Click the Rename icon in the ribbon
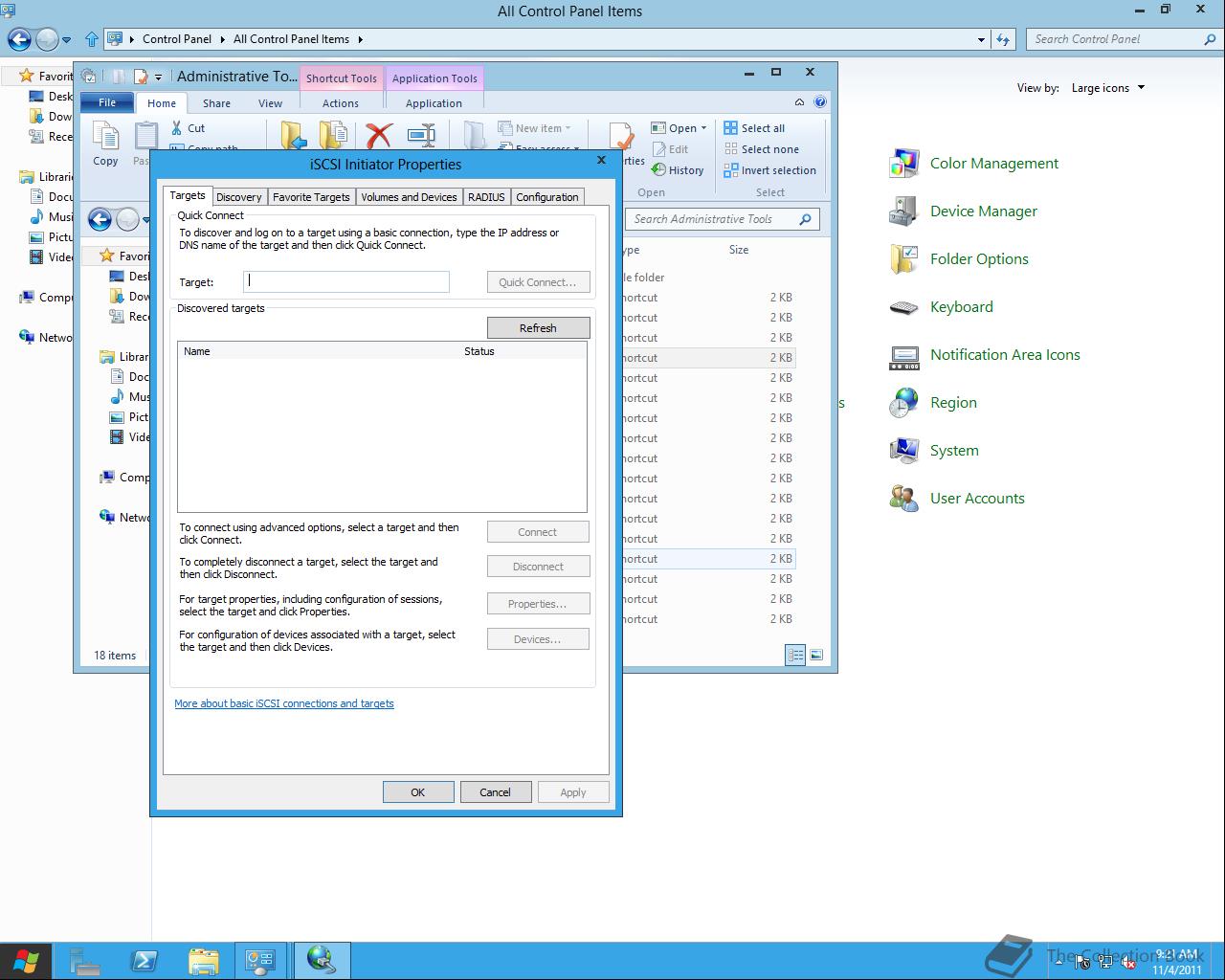The image size is (1225, 980). click(x=421, y=136)
